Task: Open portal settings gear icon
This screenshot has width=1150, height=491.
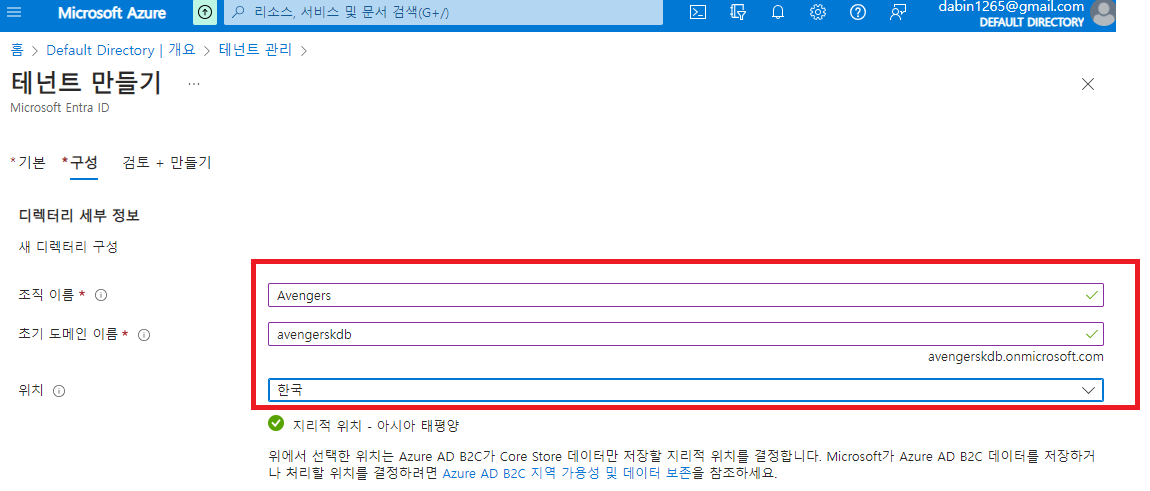Action: [818, 12]
